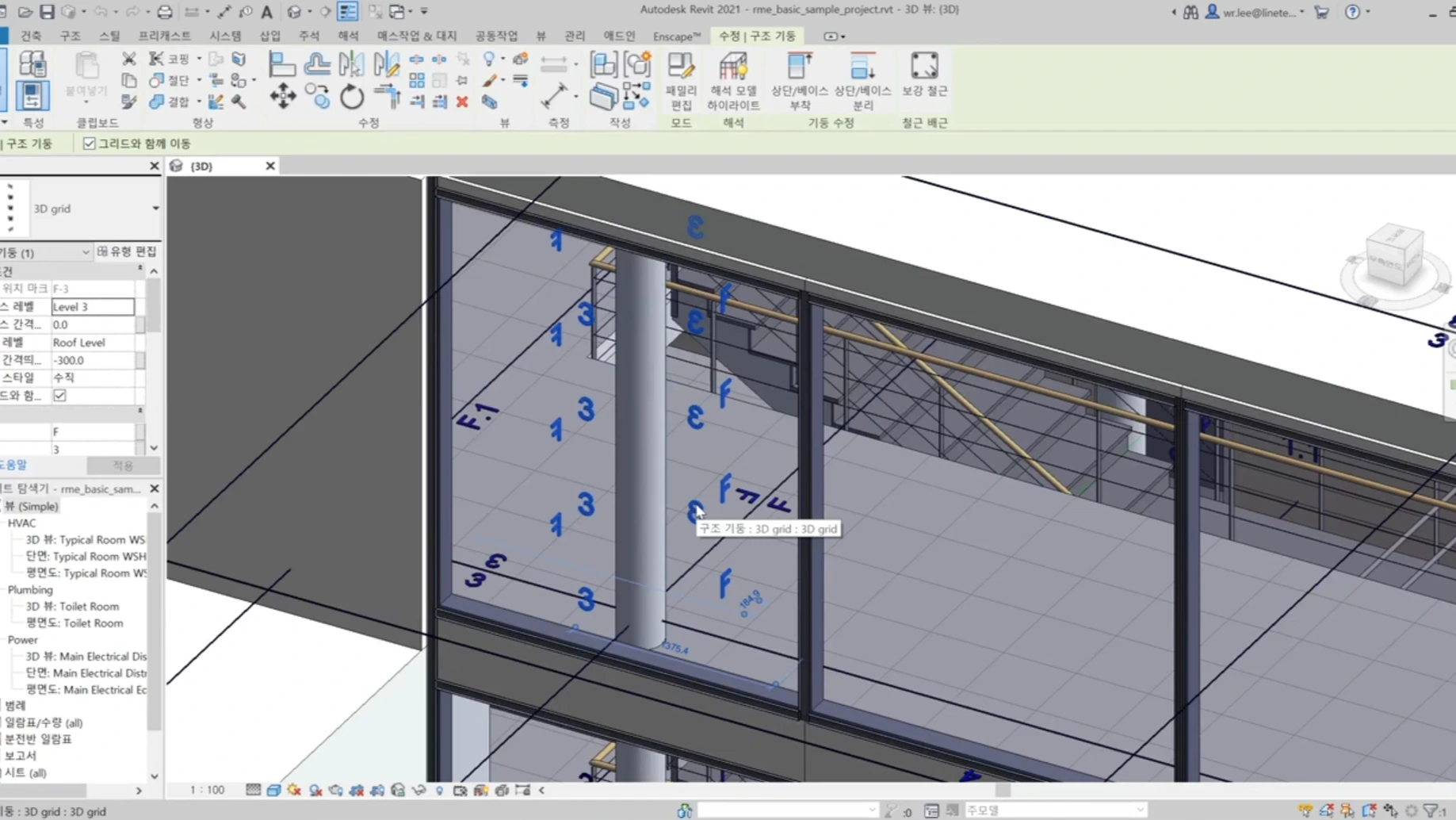The image size is (1456, 820).
Task: Click the red Delete X icon
Action: (462, 102)
